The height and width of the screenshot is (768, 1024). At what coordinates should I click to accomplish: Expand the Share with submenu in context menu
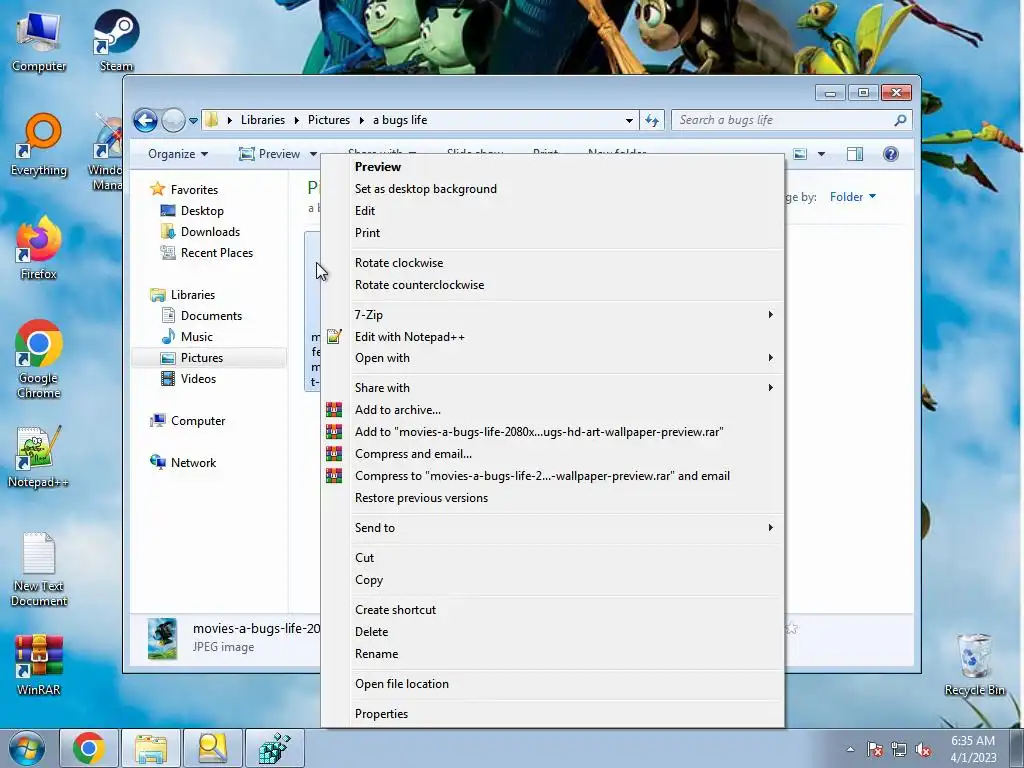[552, 388]
